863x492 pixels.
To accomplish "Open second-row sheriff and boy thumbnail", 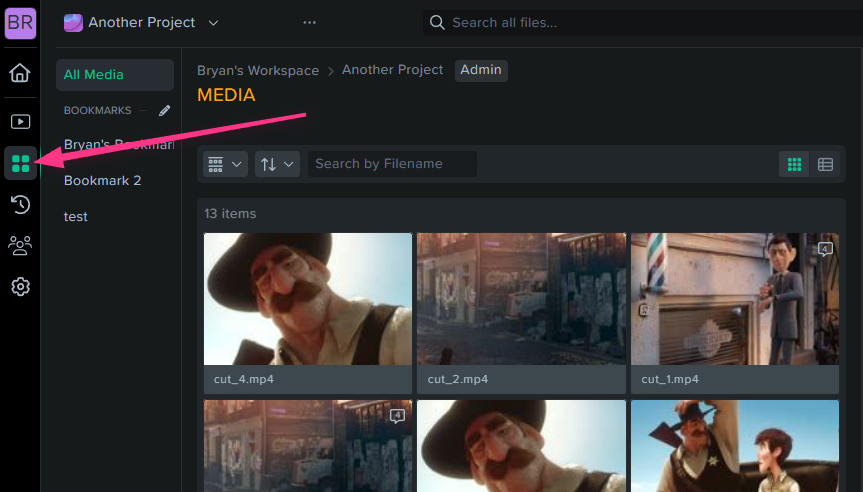I will click(x=735, y=446).
